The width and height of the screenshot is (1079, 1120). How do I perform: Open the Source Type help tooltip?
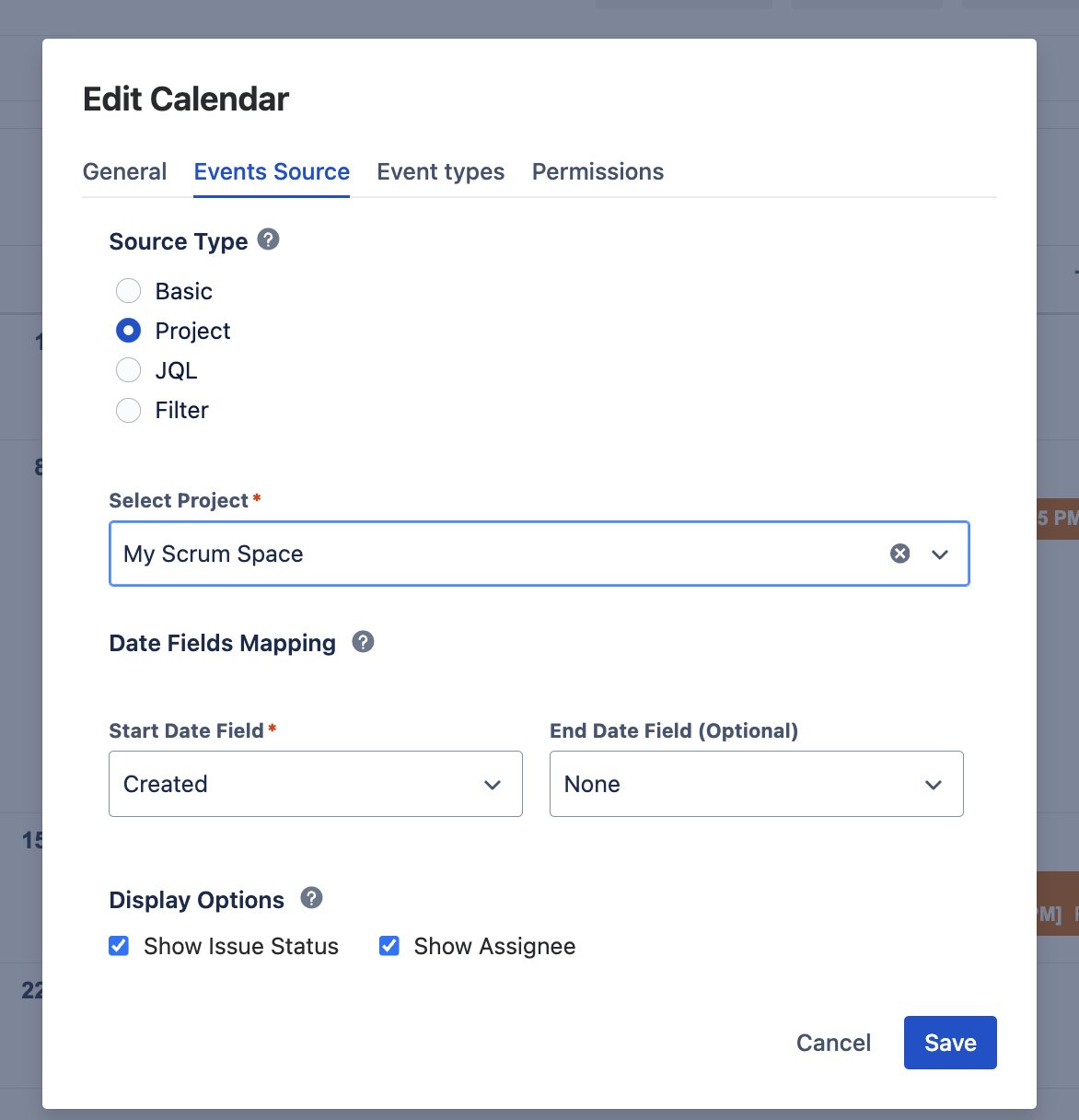(x=267, y=239)
